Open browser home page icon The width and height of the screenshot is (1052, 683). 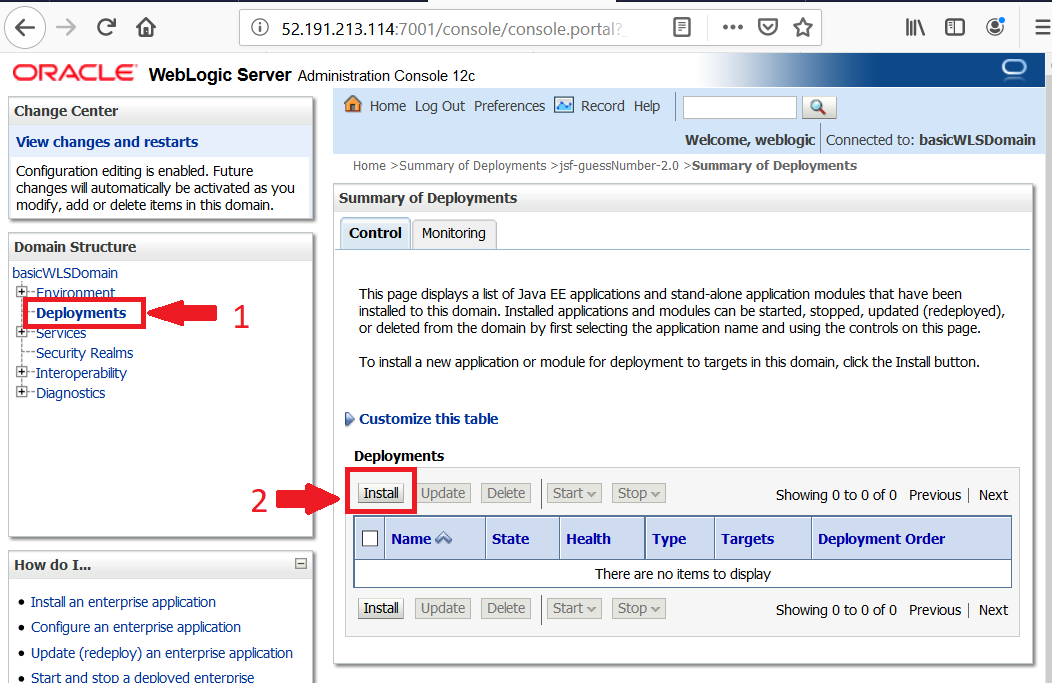[146, 28]
